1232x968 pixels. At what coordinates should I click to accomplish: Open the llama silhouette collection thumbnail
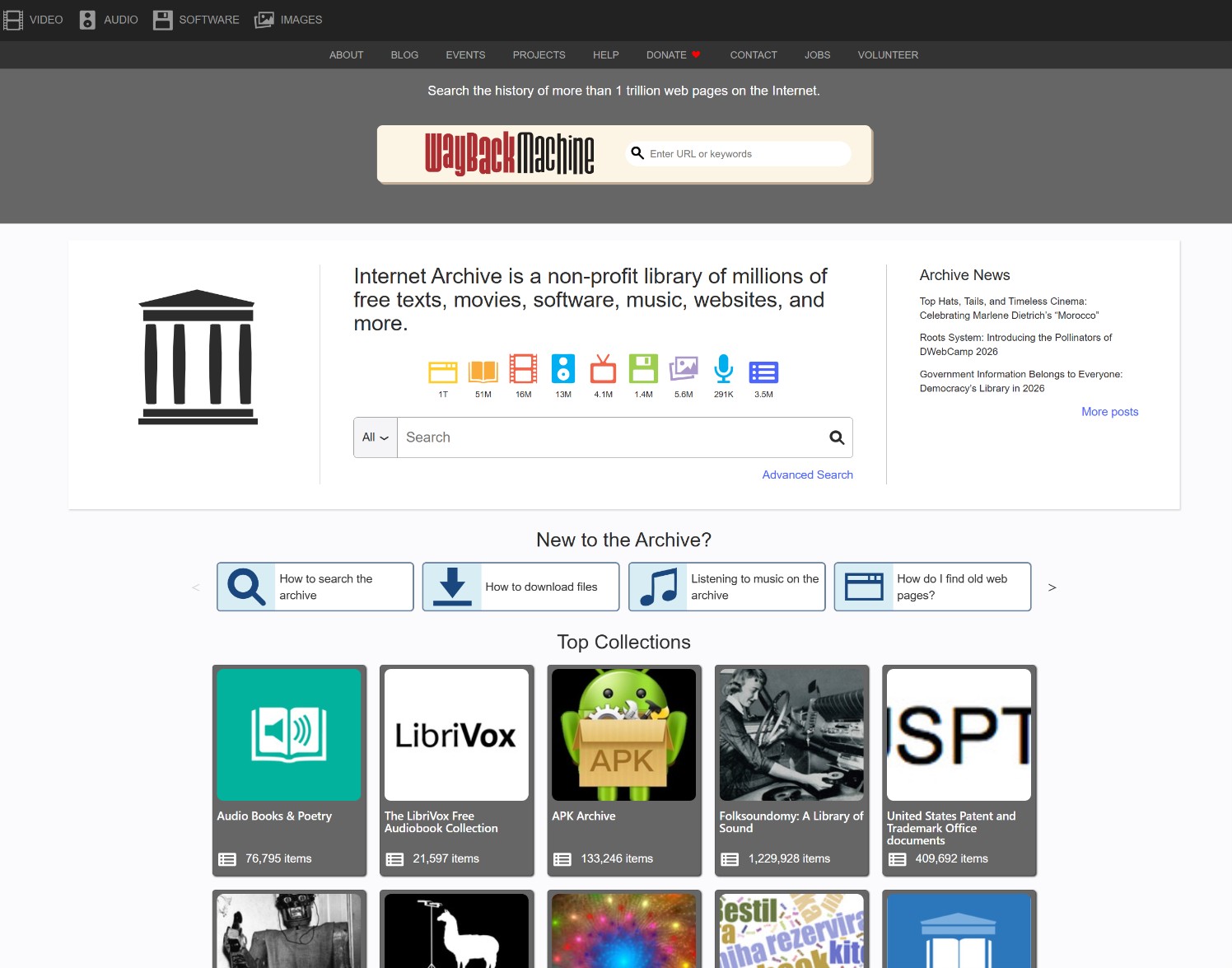[456, 931]
